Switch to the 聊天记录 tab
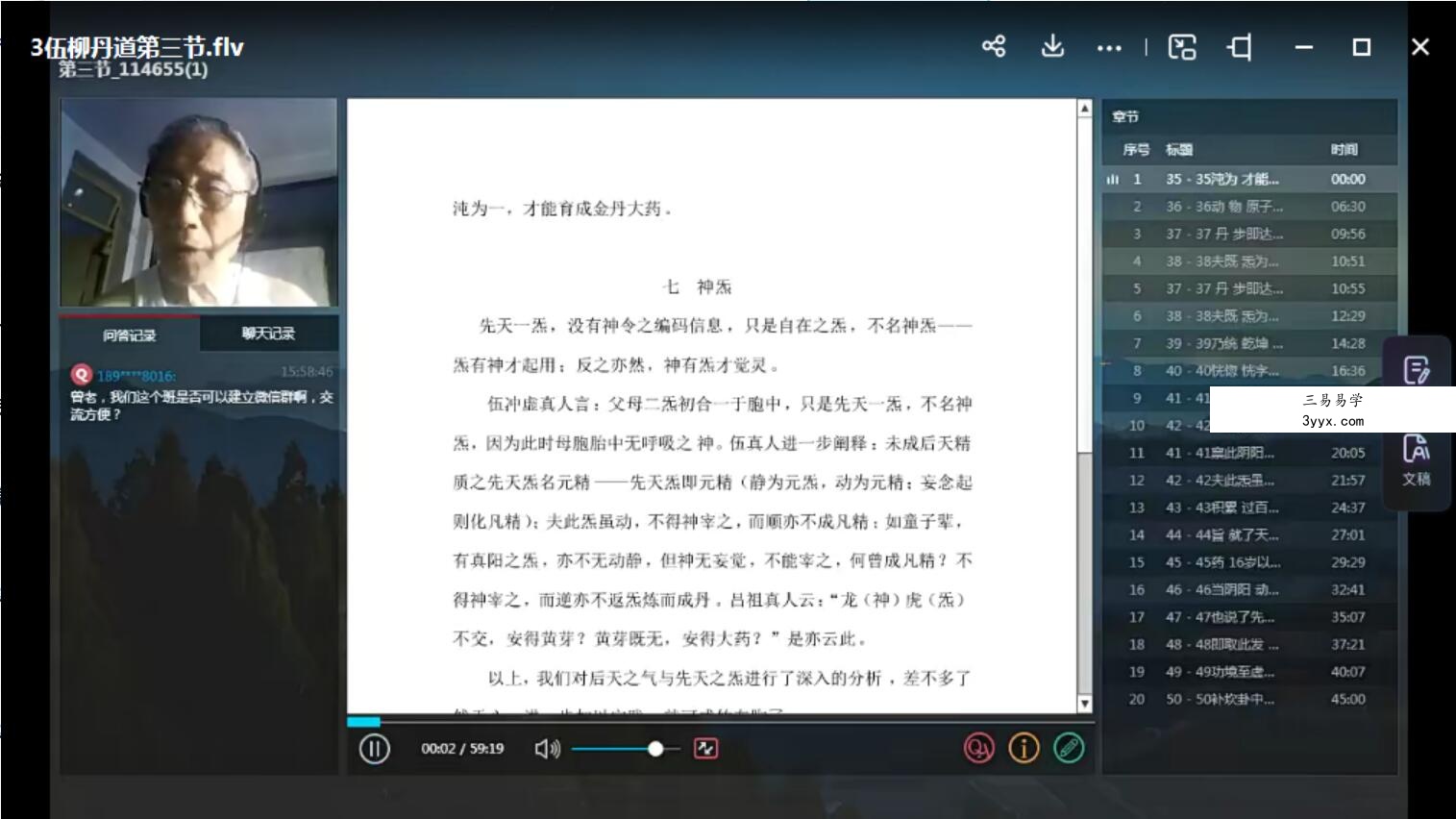Image resolution: width=1456 pixels, height=819 pixels. (x=268, y=334)
